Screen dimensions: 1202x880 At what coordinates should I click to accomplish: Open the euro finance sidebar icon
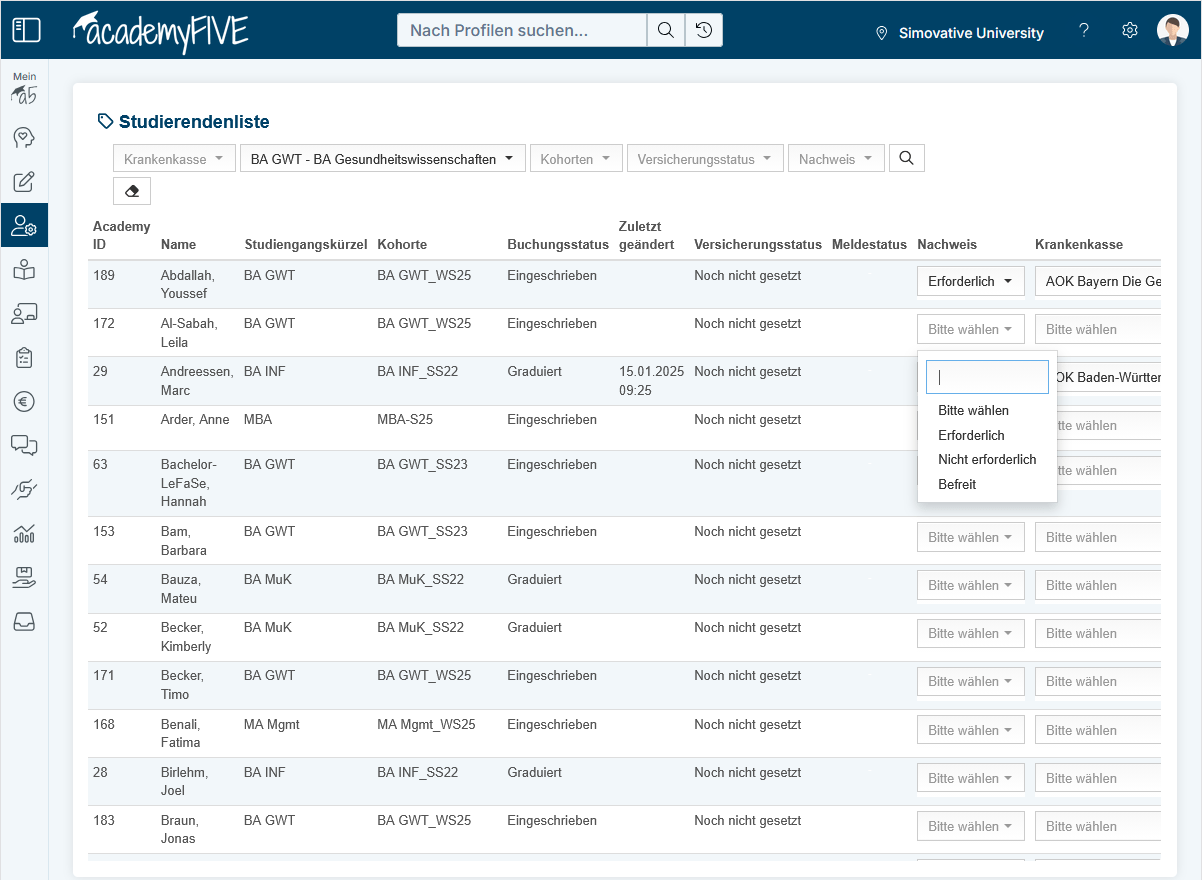tap(24, 401)
